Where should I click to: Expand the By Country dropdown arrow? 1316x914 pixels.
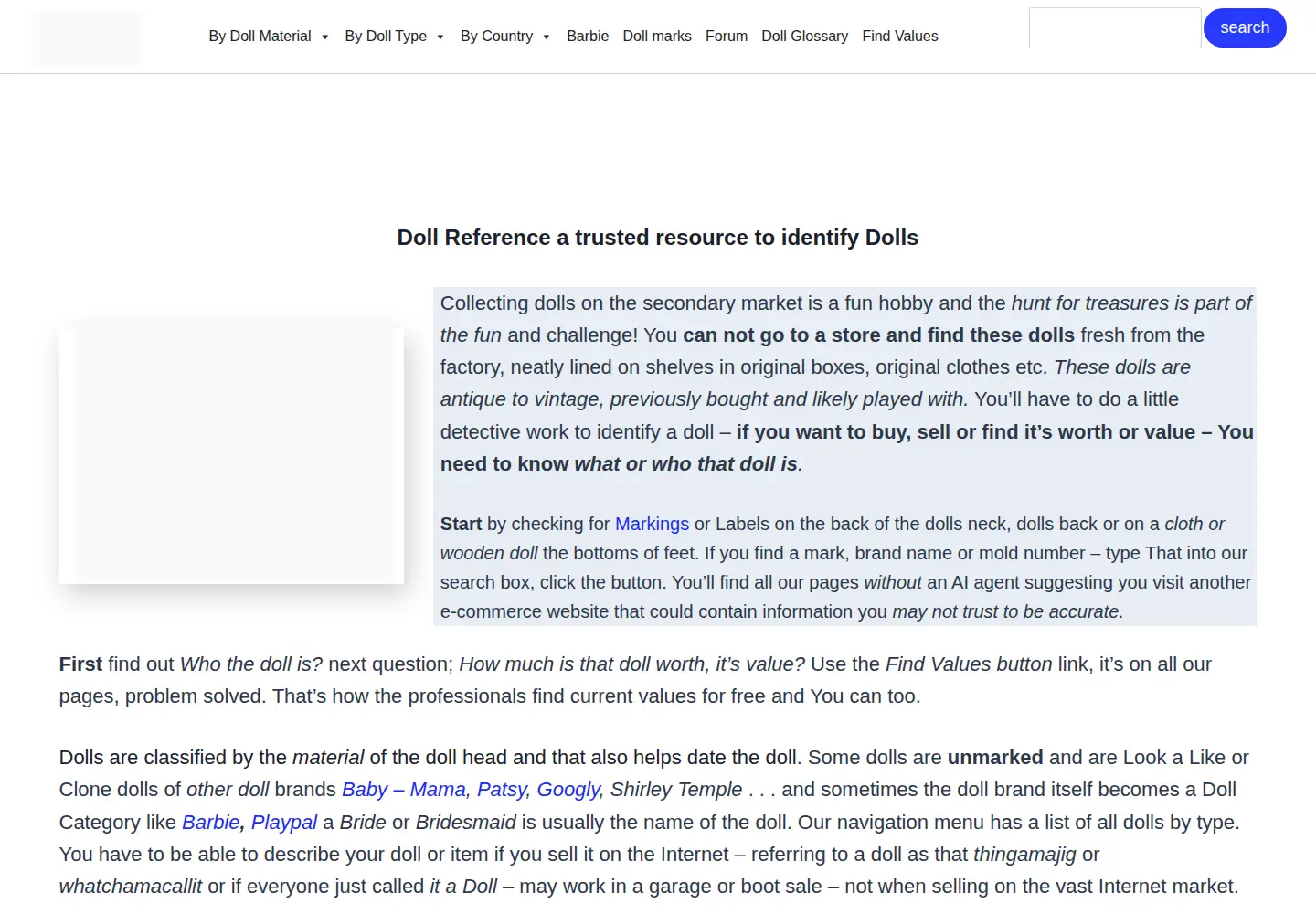[x=546, y=37]
